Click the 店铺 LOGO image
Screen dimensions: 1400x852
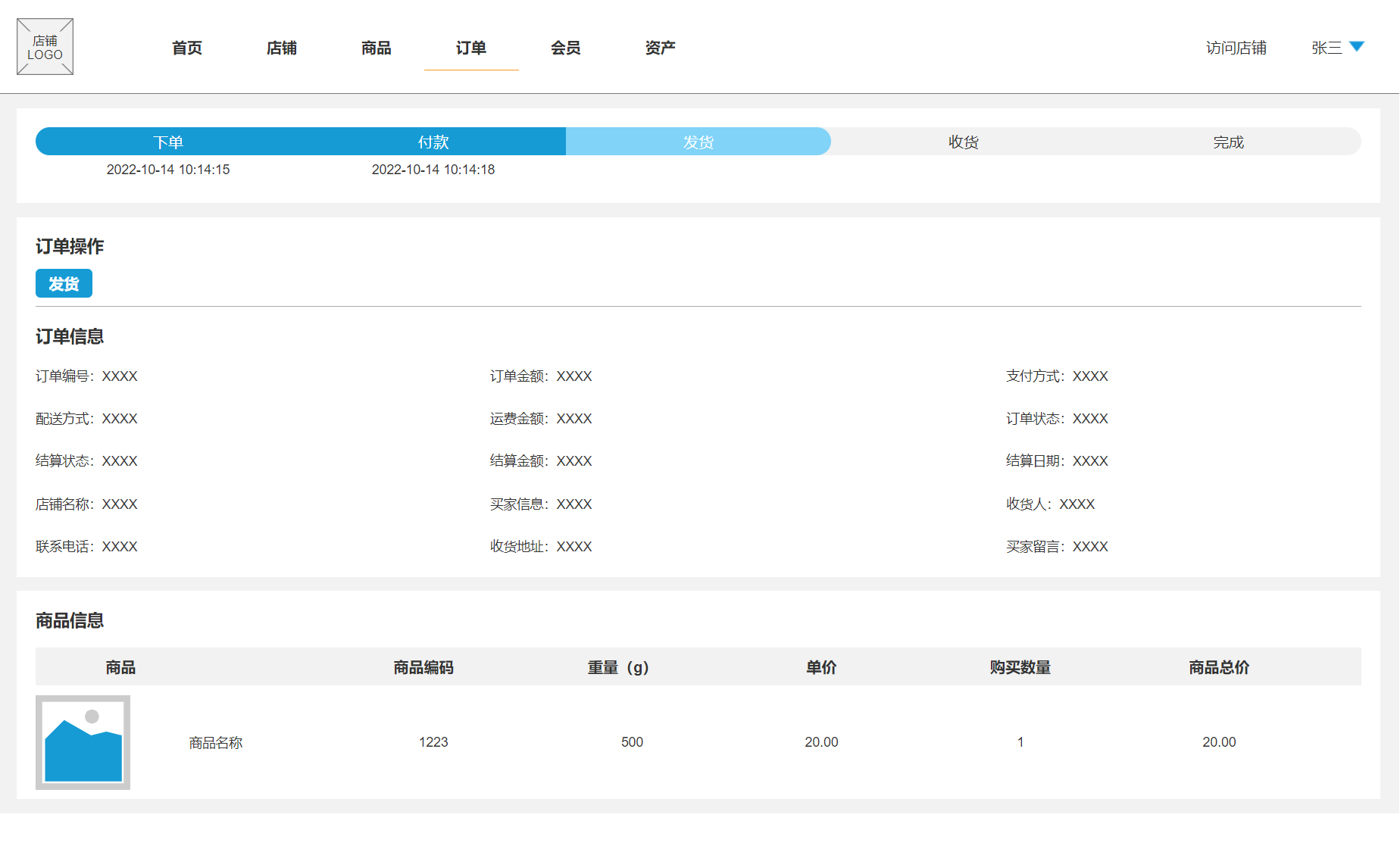[45, 47]
